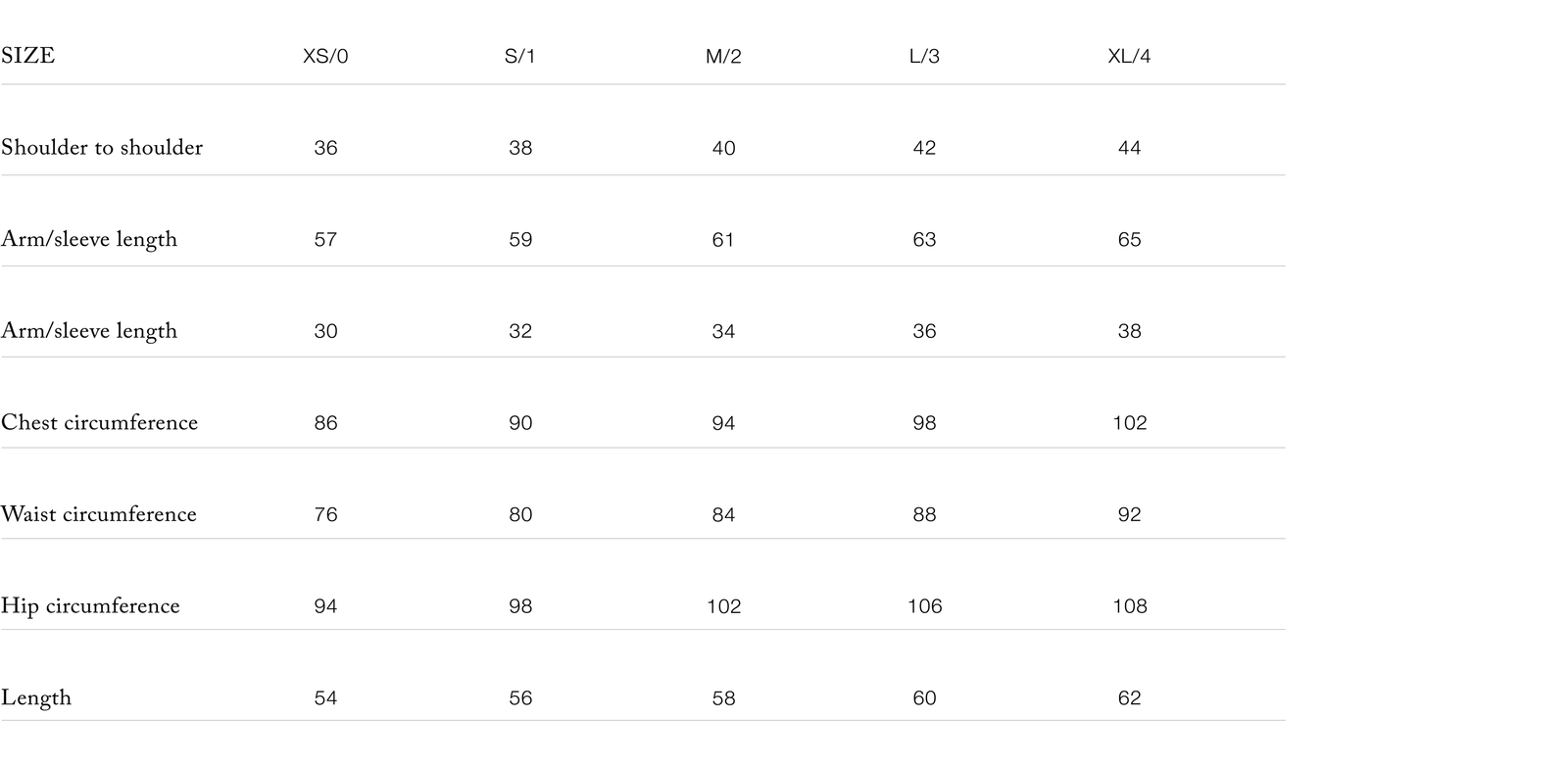Click Waist circumference value 84 for M/2
Viewport: 1568px width, 766px height.
pyautogui.click(x=723, y=514)
